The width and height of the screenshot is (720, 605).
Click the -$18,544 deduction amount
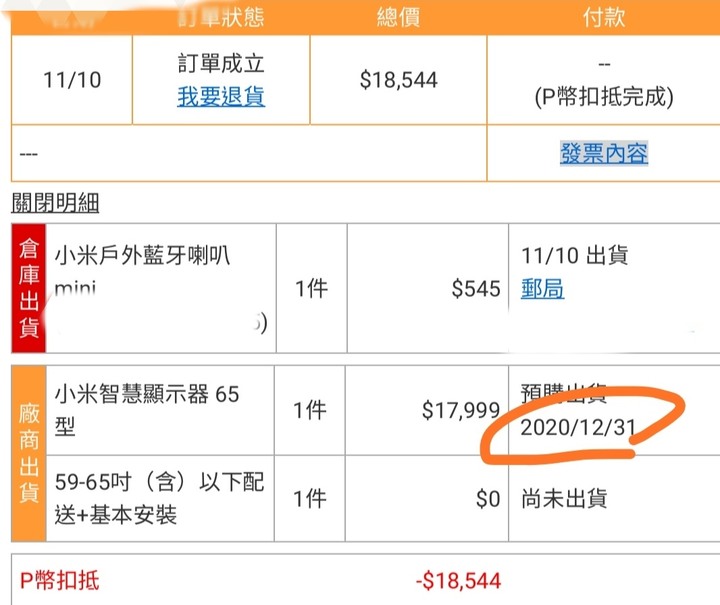click(458, 581)
